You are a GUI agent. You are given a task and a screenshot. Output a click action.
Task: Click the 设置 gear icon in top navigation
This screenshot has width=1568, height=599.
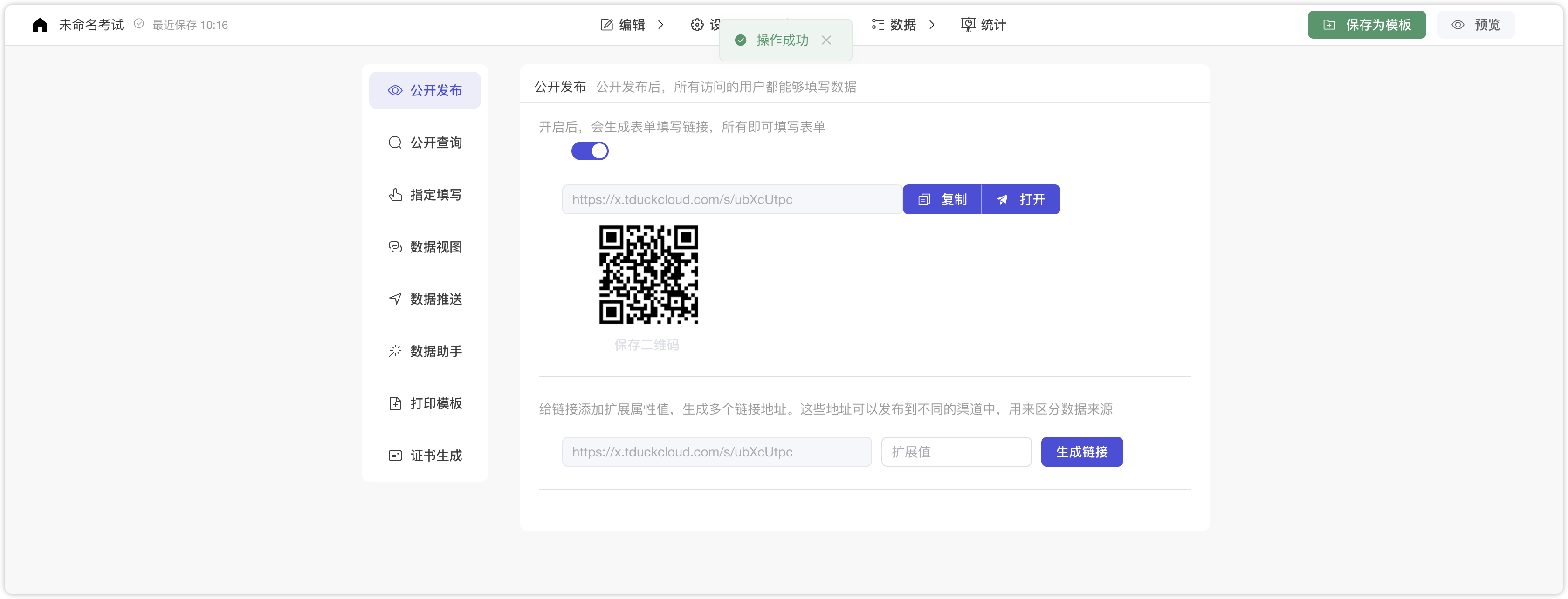[x=698, y=24]
